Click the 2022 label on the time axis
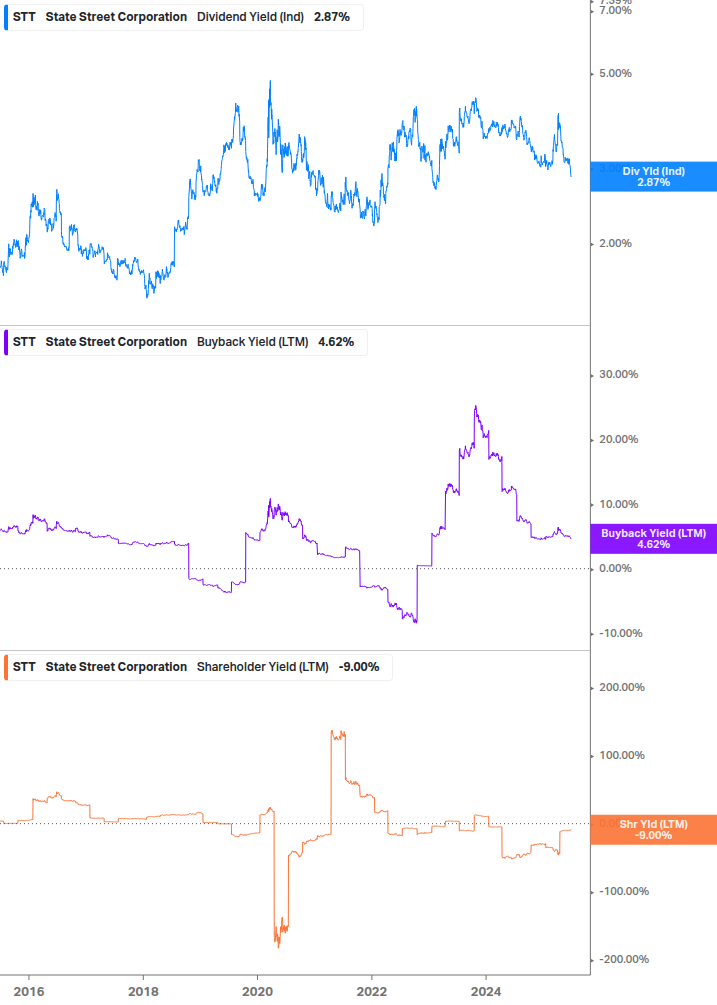The image size is (717, 1005). (x=372, y=992)
